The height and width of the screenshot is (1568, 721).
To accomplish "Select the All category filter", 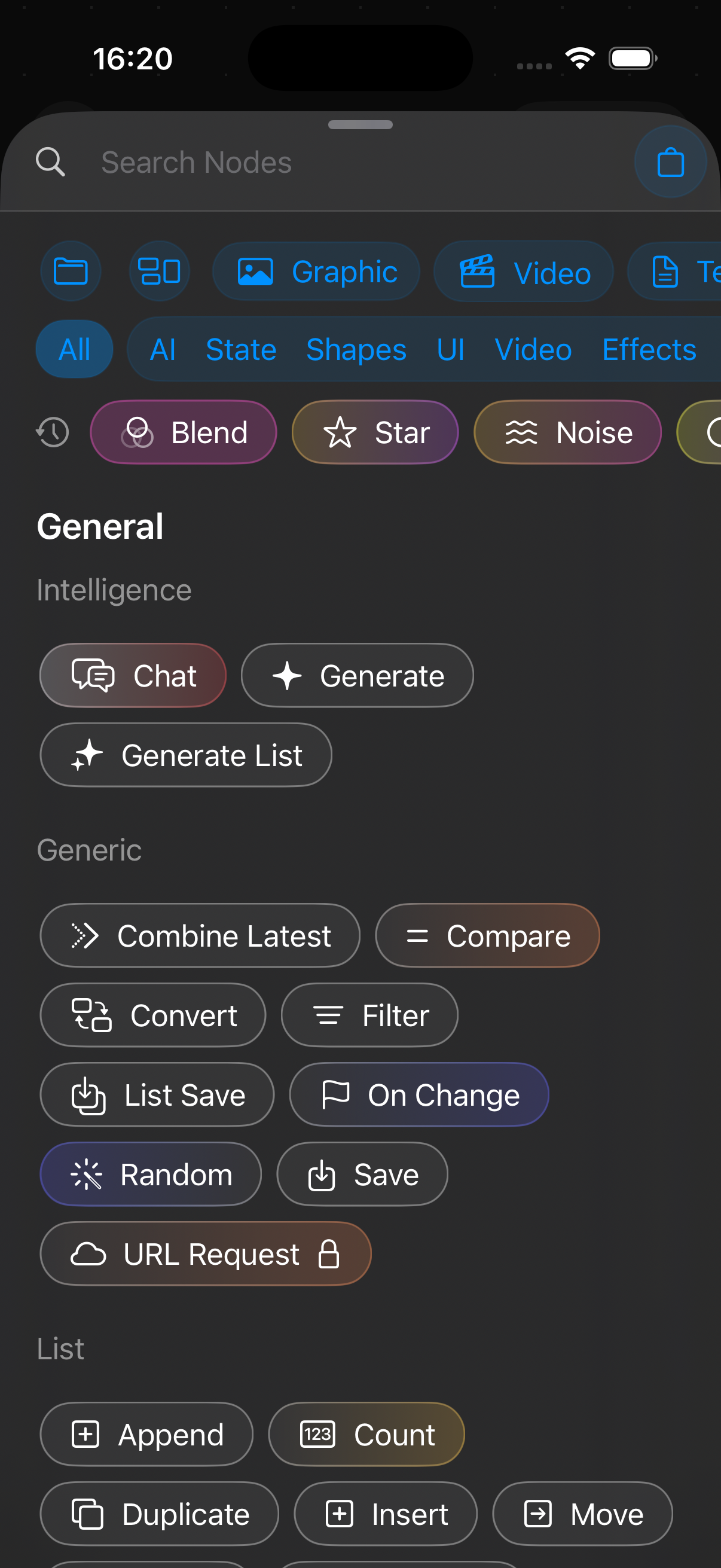I will pyautogui.click(x=74, y=349).
